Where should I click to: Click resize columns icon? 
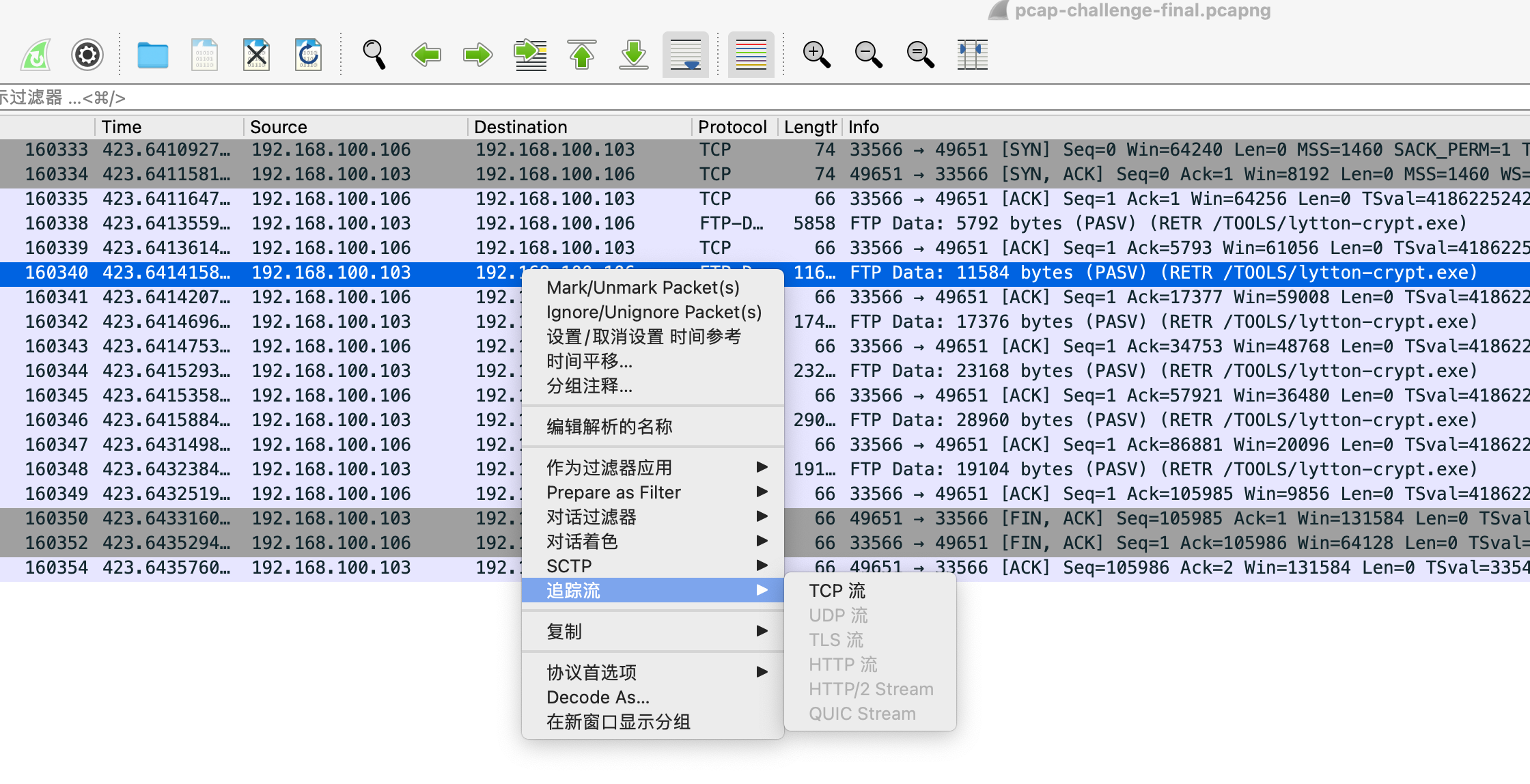tap(972, 55)
